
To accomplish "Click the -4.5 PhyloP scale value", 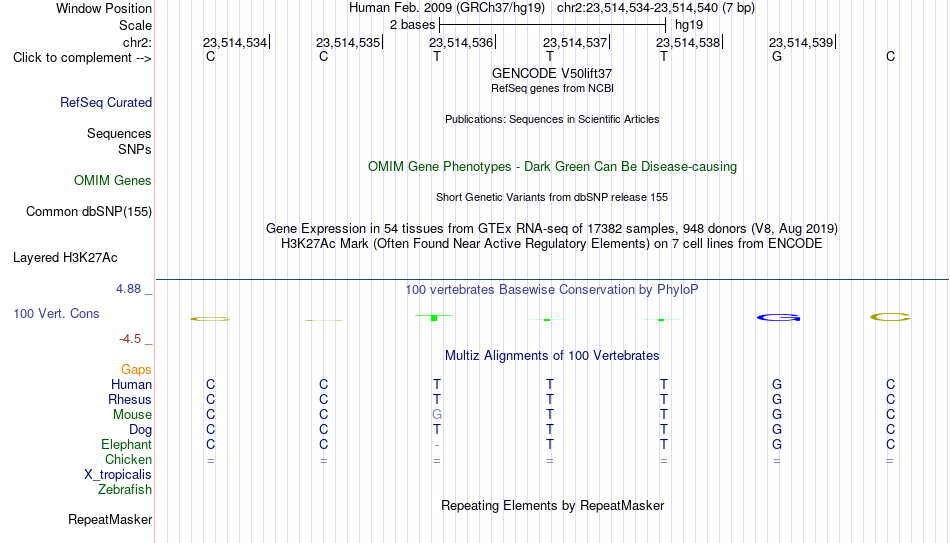I will point(130,339).
